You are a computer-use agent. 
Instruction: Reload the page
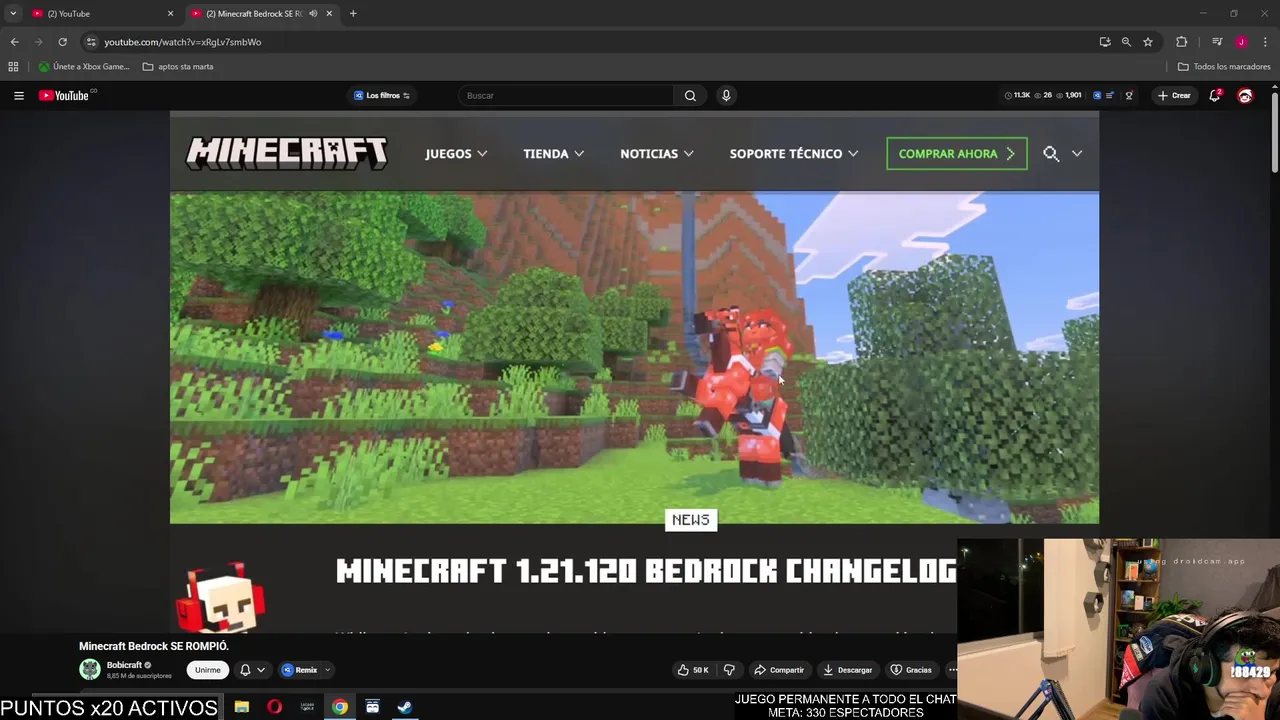coord(62,42)
